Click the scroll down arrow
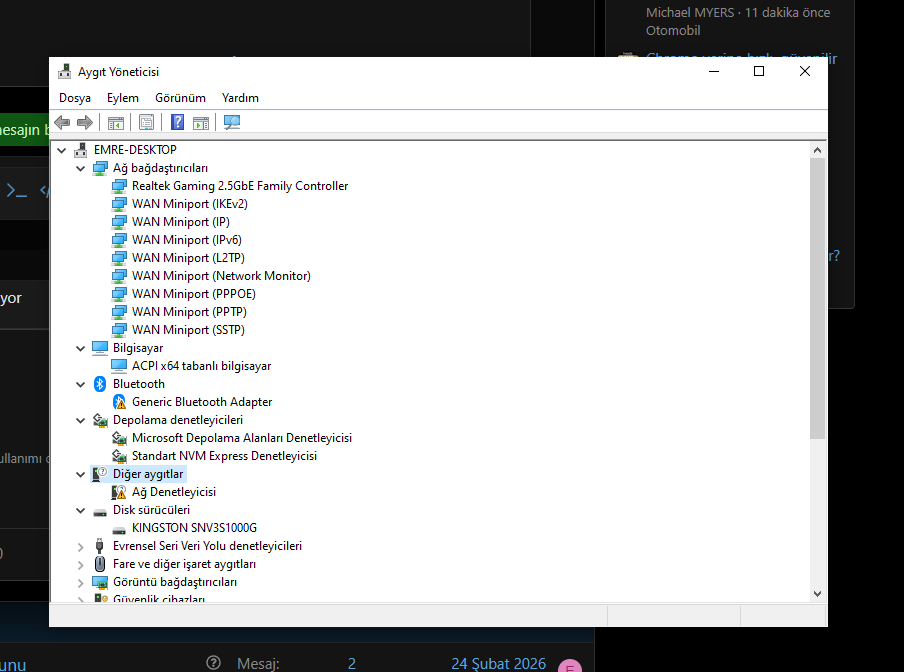Screen dimensions: 904x672 (x=817, y=594)
